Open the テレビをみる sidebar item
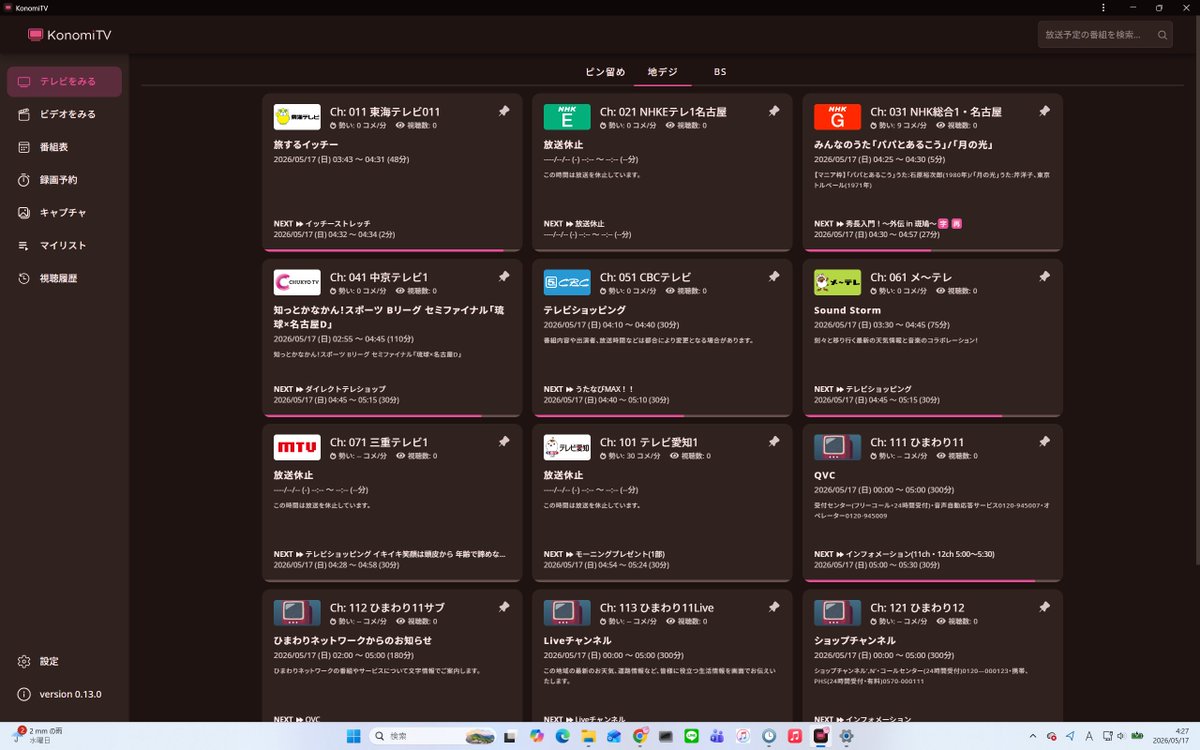 pos(65,82)
